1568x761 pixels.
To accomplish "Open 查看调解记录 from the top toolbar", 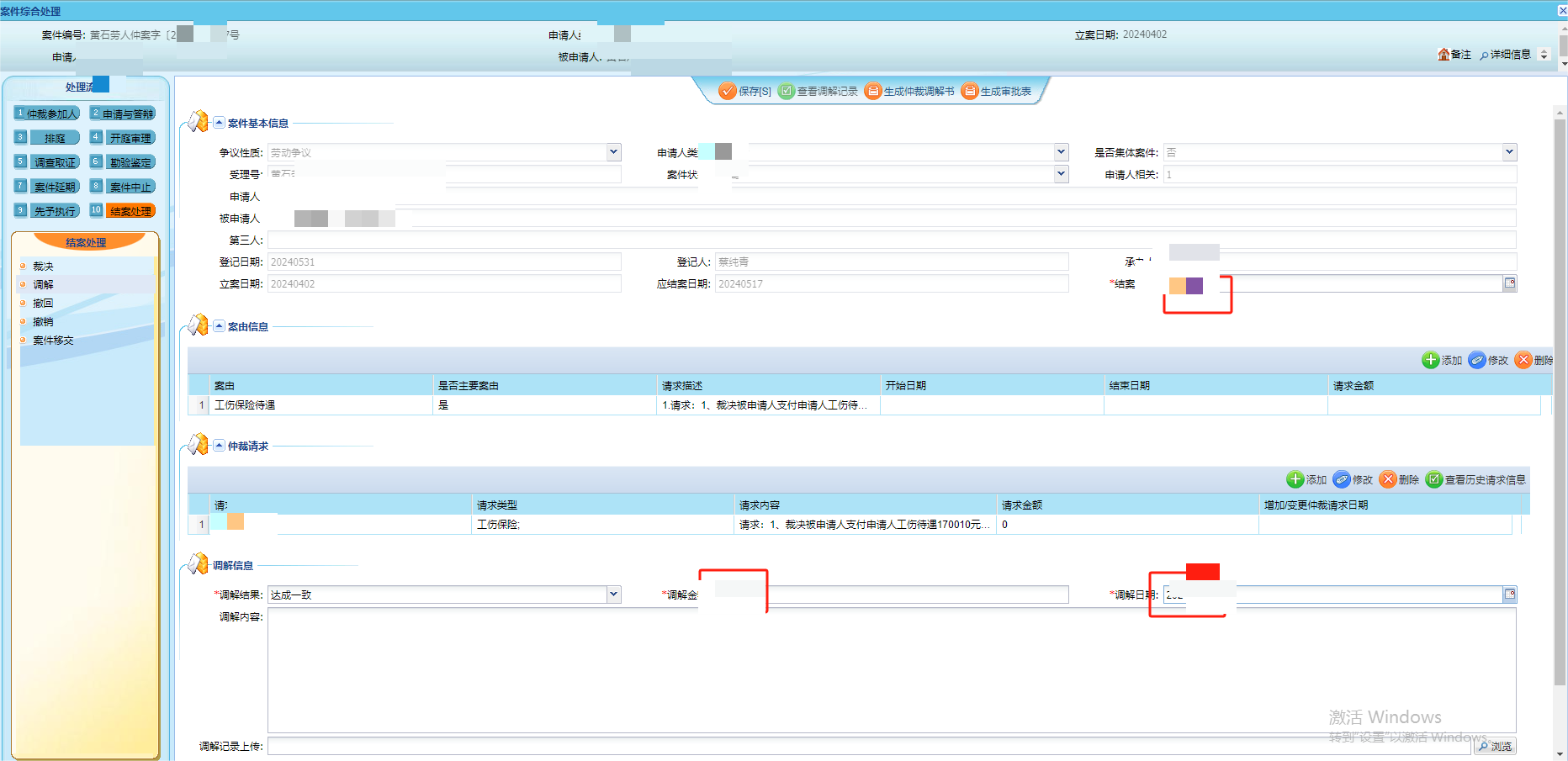I will (787, 91).
